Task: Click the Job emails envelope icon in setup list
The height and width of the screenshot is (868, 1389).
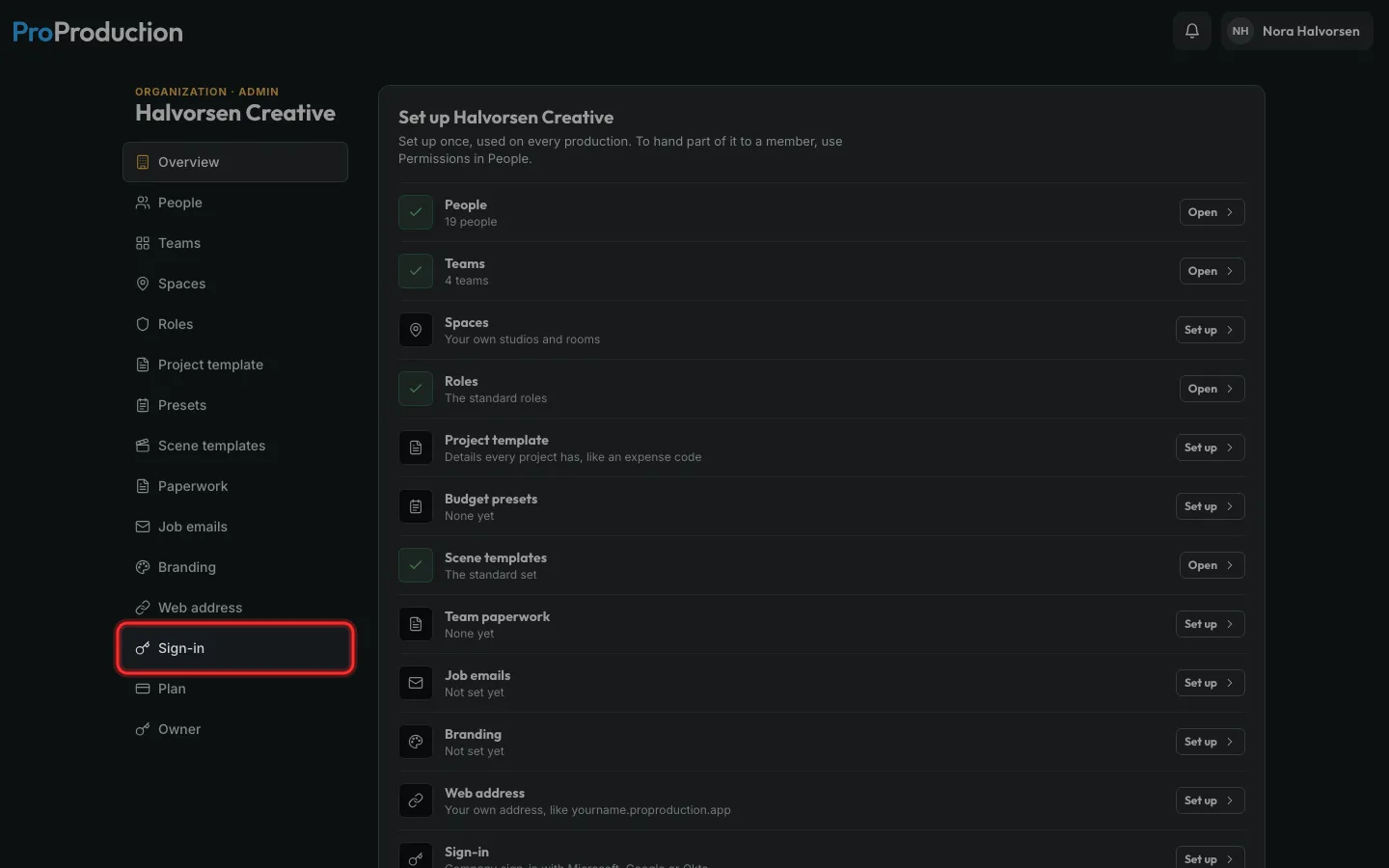Action: pyautogui.click(x=416, y=683)
